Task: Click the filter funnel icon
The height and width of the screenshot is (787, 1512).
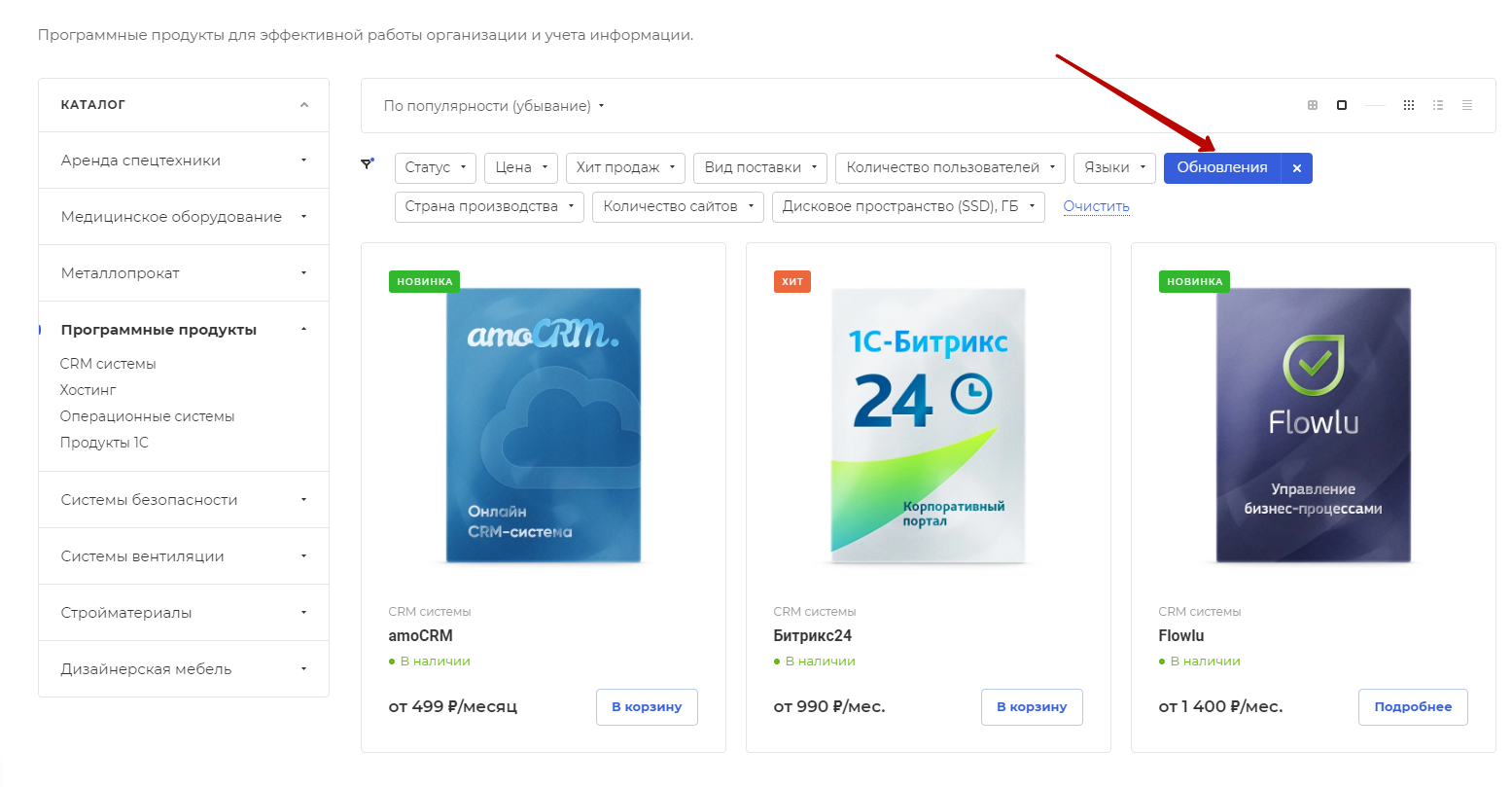Action: 367,163
